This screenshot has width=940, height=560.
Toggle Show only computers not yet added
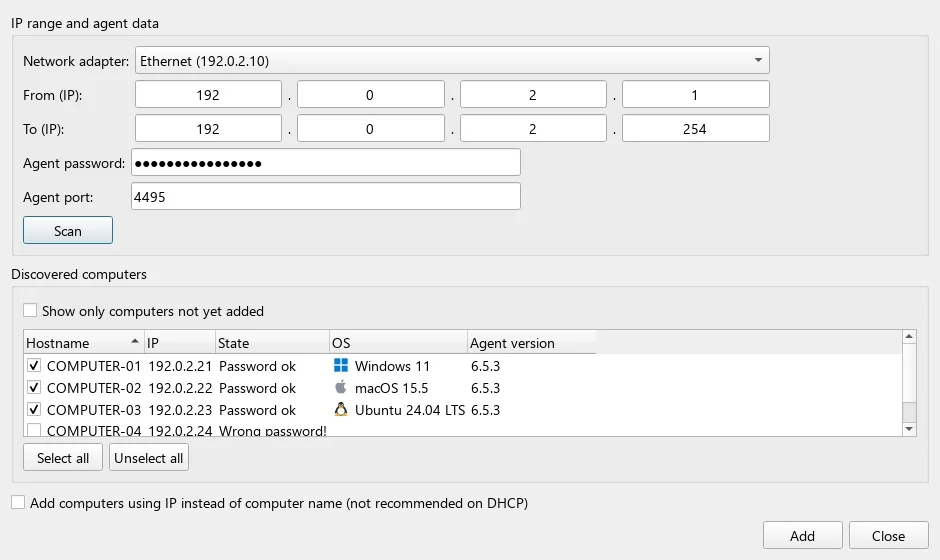click(x=30, y=311)
